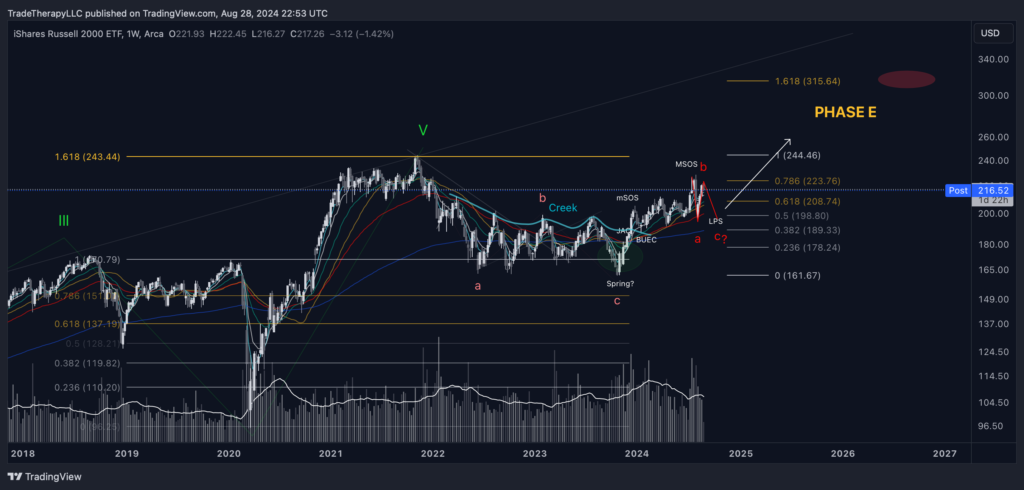Image resolution: width=1024 pixels, height=490 pixels.
Task: Click the green wave III label
Action: click(x=63, y=220)
